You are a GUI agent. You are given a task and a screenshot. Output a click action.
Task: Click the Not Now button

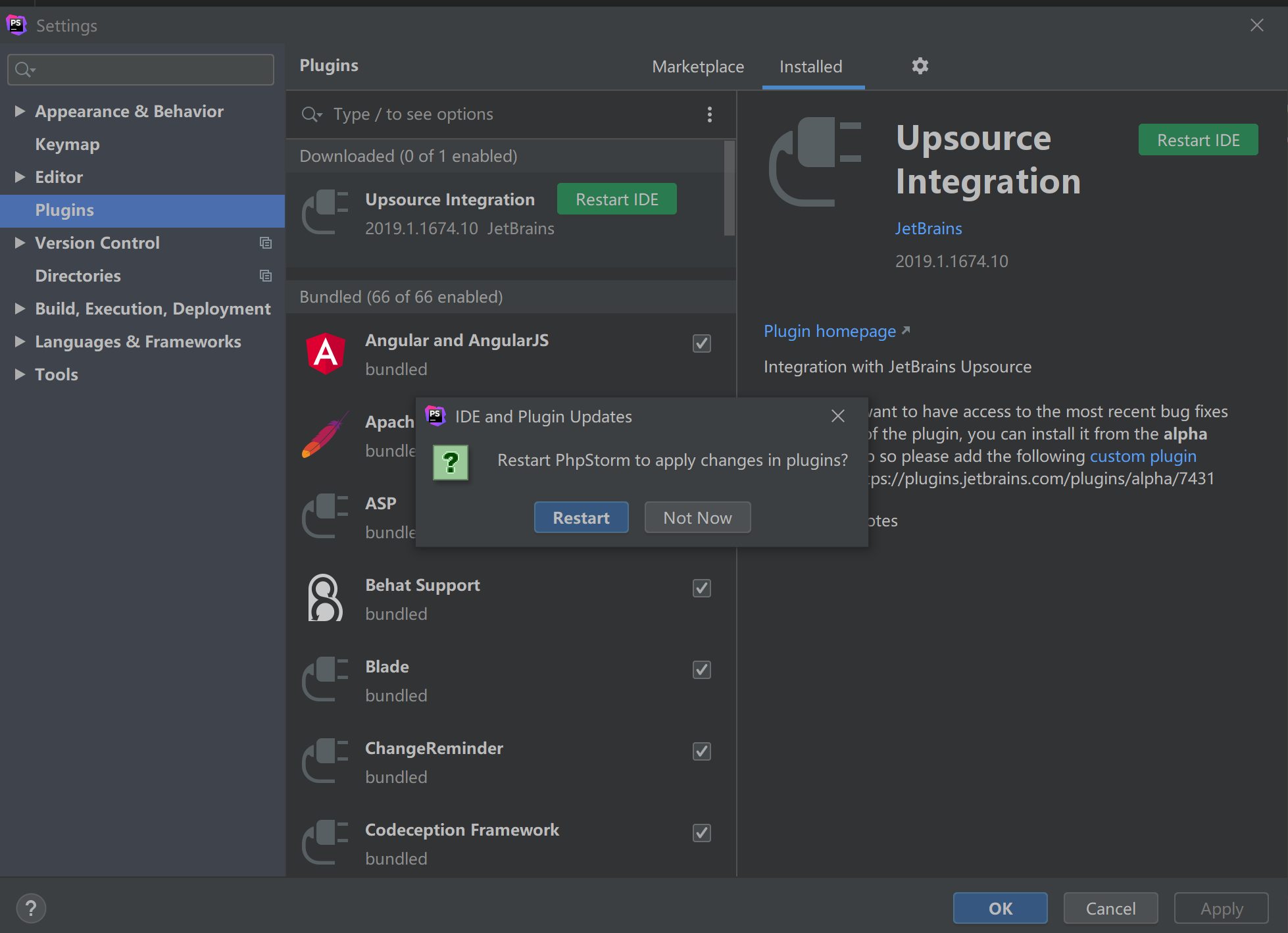point(697,518)
